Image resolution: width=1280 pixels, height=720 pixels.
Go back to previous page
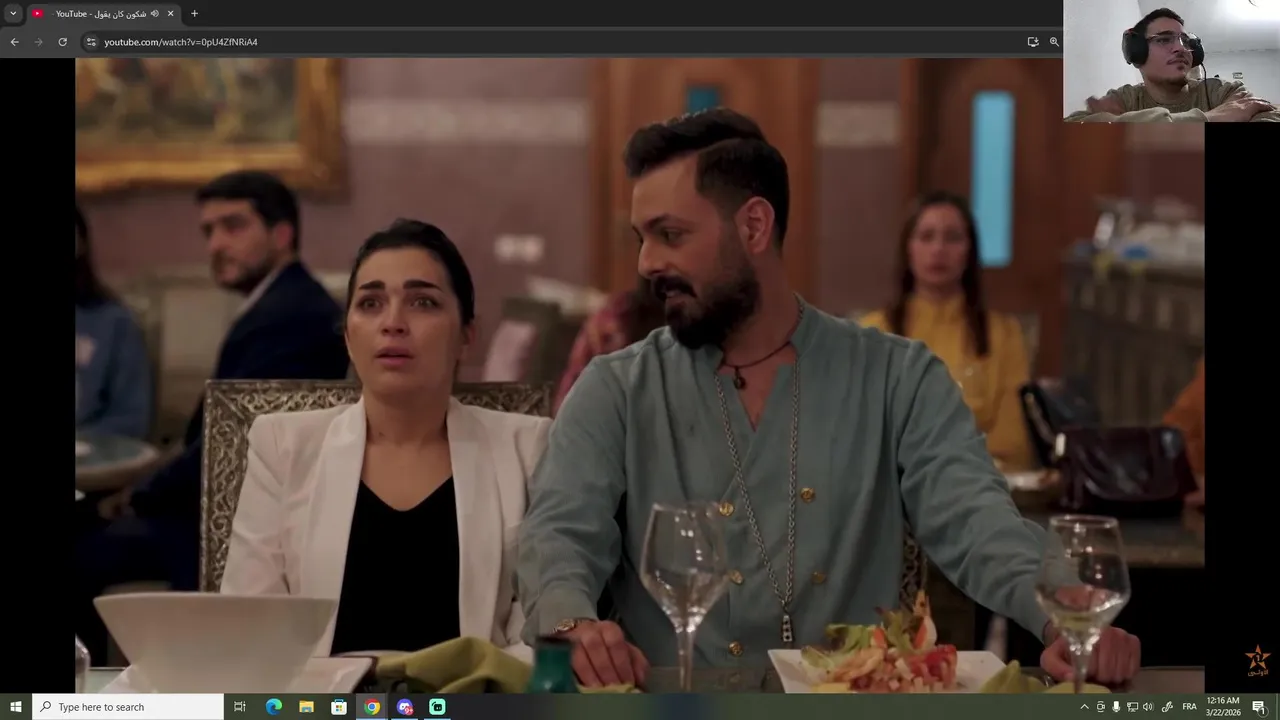tap(14, 42)
